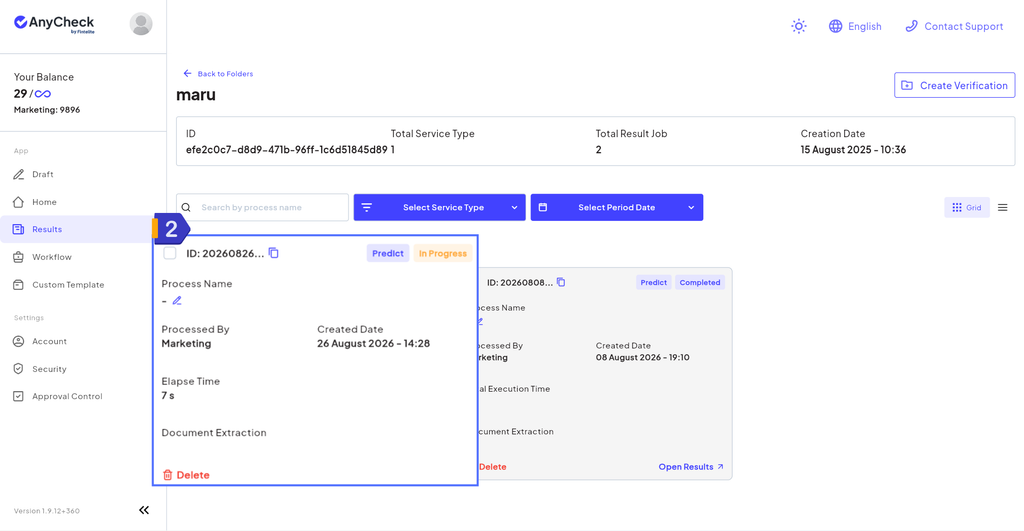Click the Predict badge on Completed card
1024x531 pixels.
654,282
